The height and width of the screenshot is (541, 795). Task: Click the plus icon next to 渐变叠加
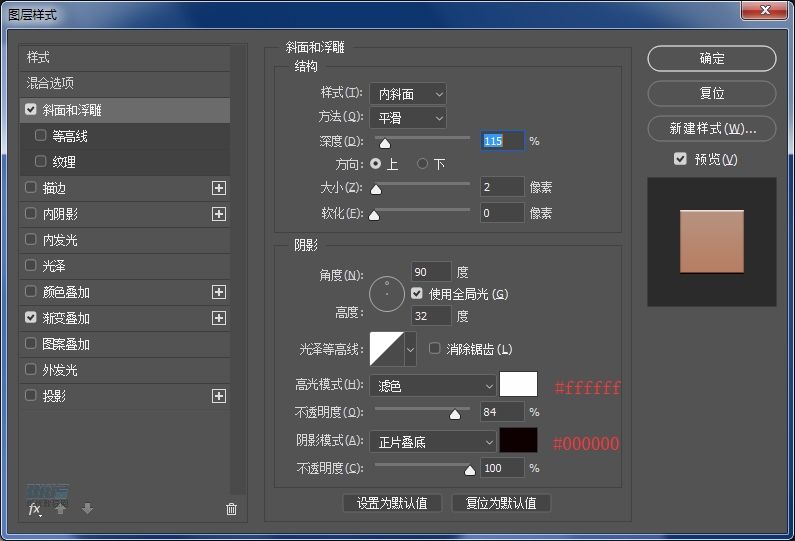(x=219, y=318)
